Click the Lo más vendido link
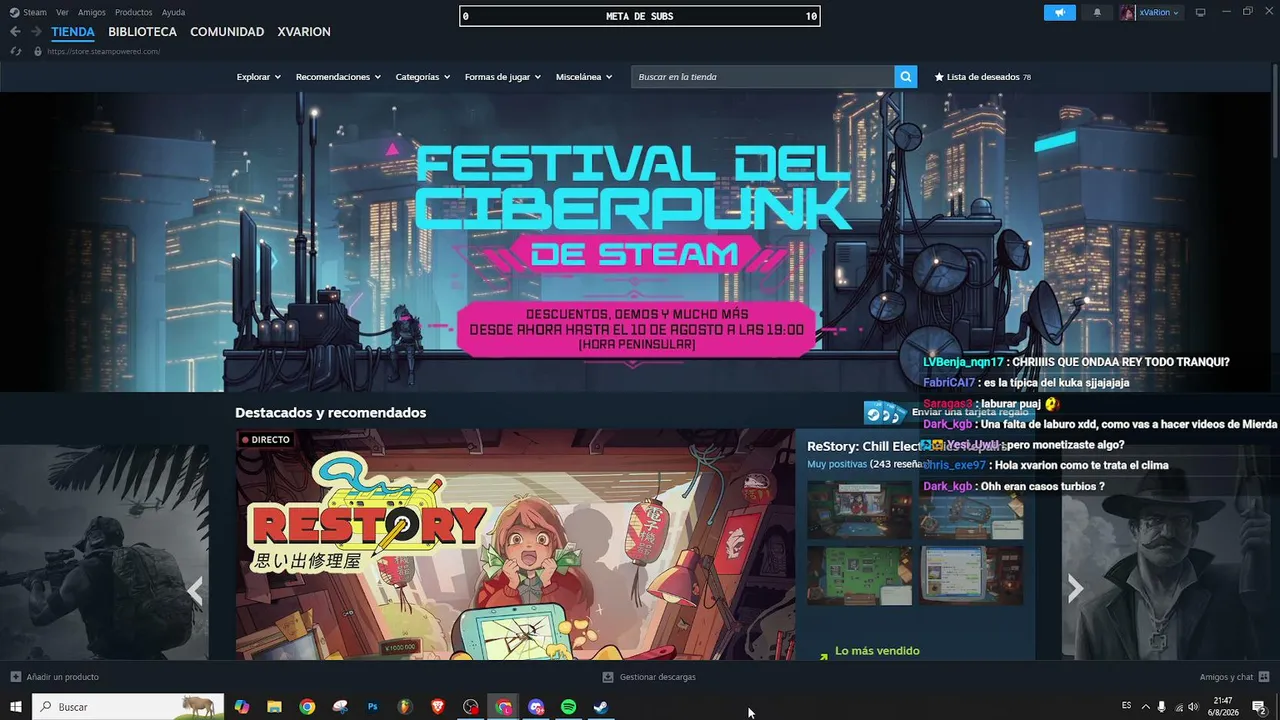 [877, 651]
